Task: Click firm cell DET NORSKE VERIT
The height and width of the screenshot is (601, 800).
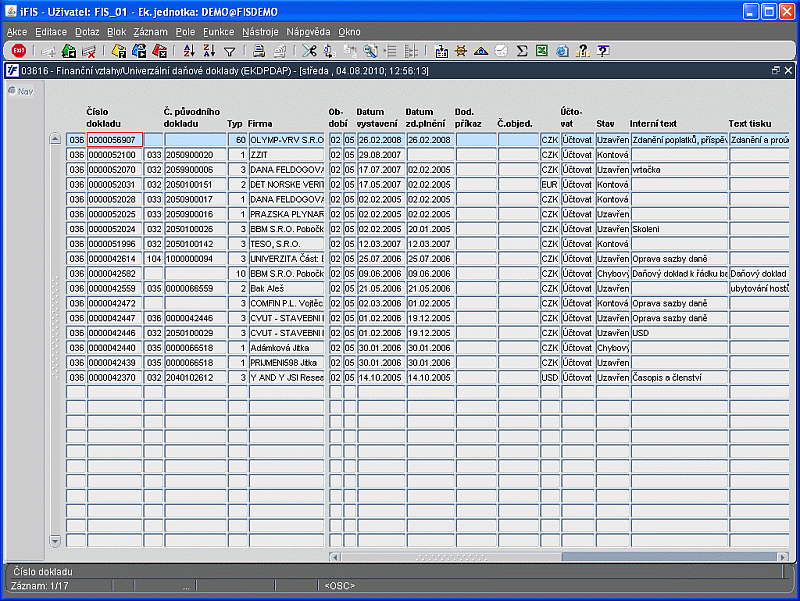Action: coord(287,184)
